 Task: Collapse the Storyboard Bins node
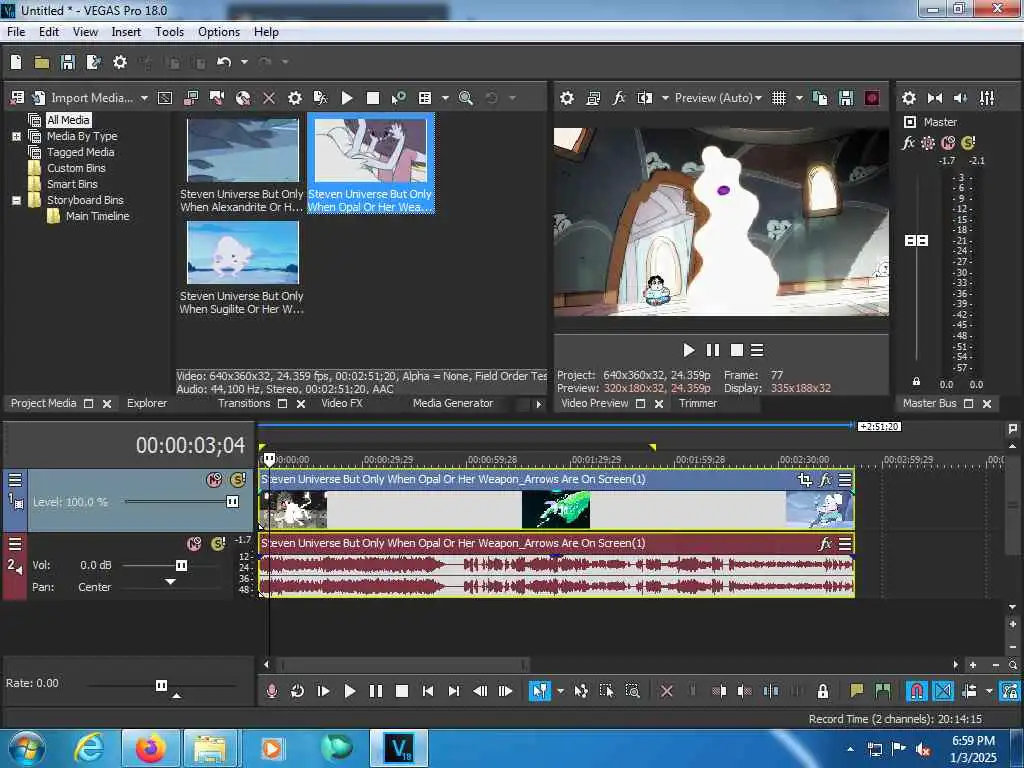16,200
